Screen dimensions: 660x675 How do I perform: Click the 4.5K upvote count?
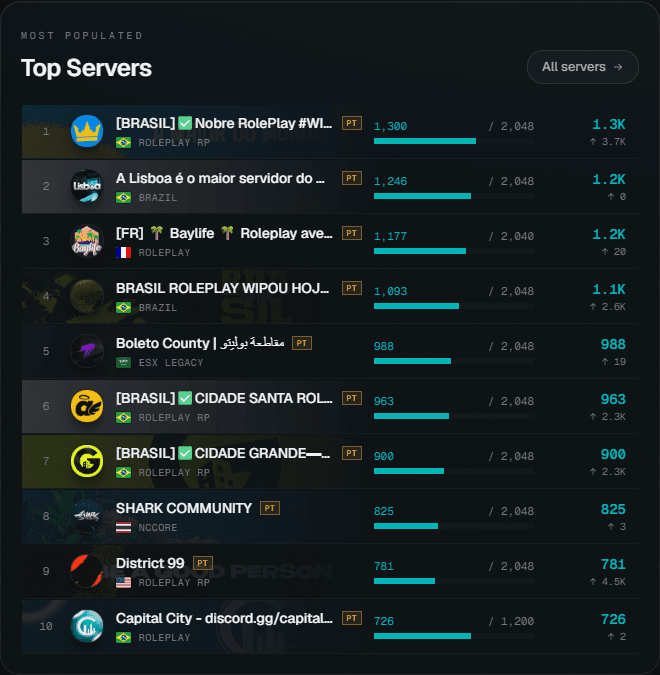pos(608,582)
